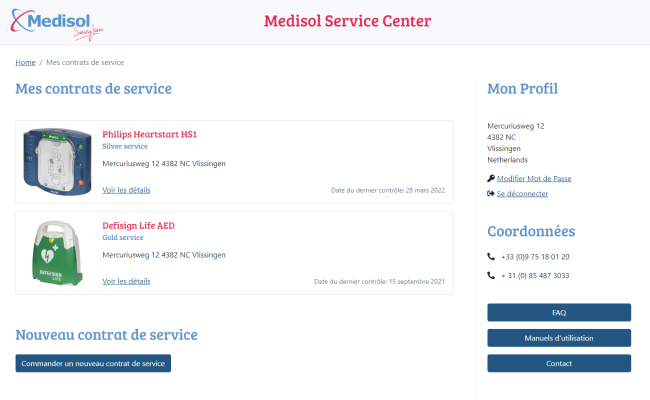Open the Defisign Life AED device image

coord(57,253)
